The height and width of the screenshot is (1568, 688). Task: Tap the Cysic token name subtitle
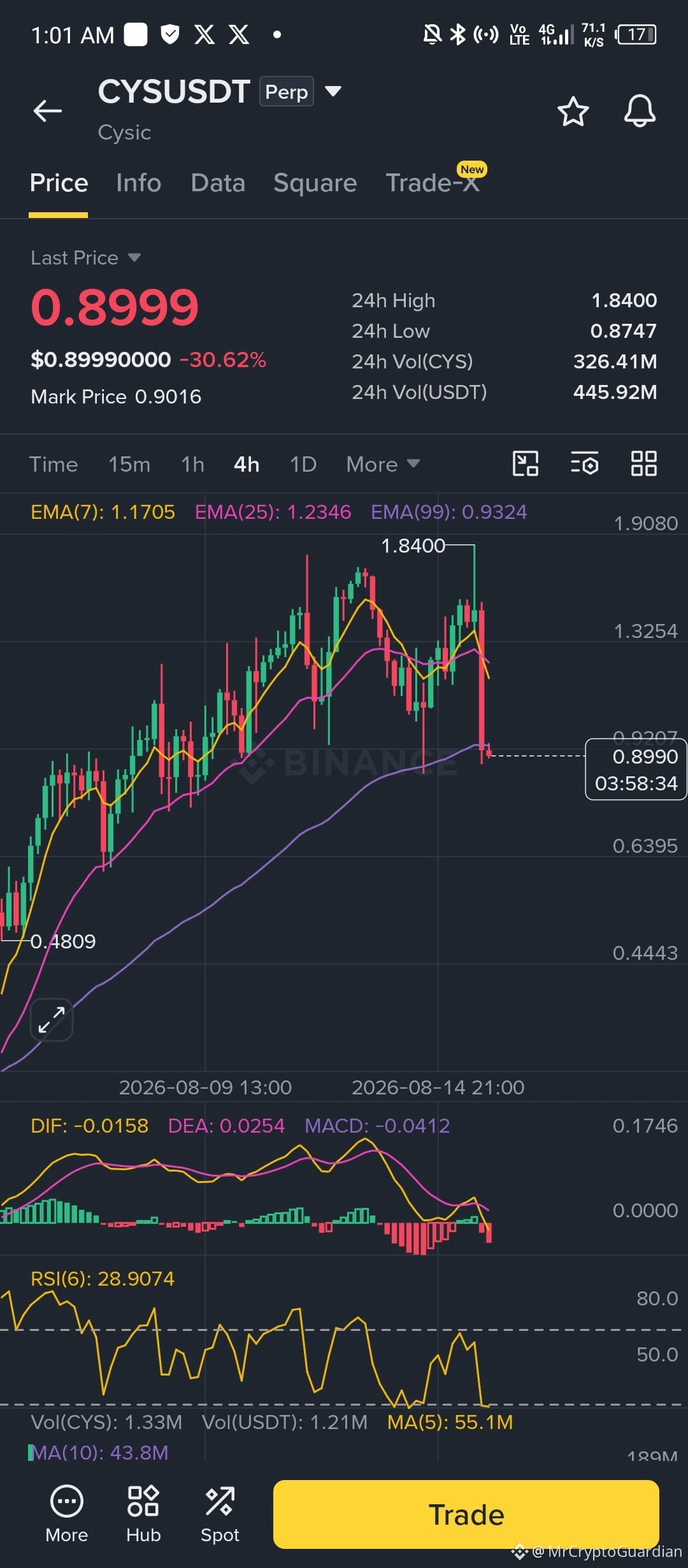click(x=124, y=133)
